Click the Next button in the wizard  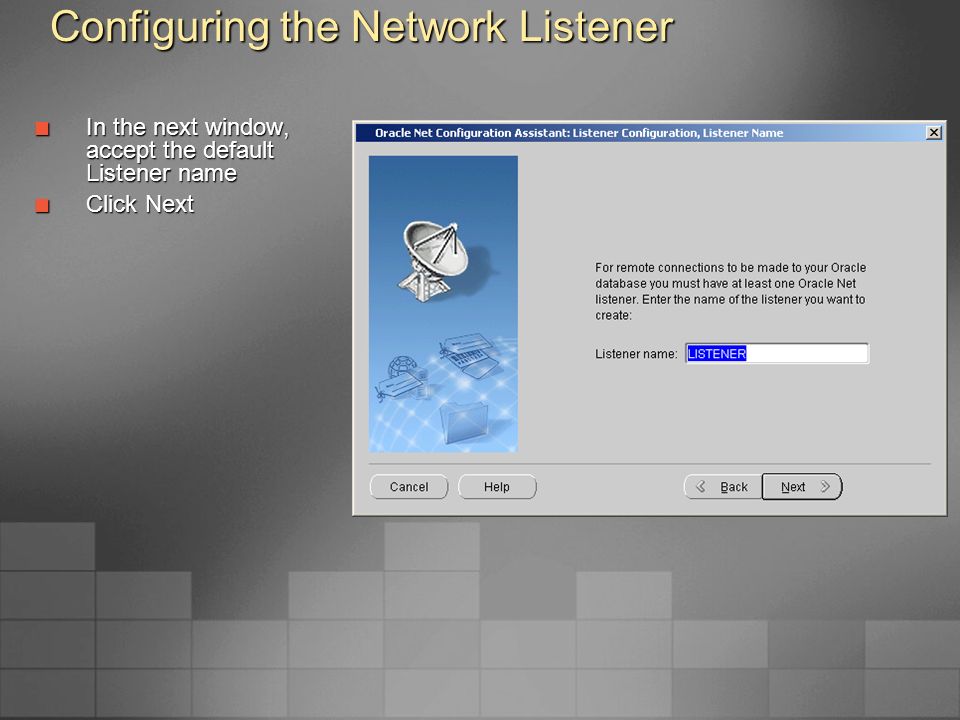point(802,487)
